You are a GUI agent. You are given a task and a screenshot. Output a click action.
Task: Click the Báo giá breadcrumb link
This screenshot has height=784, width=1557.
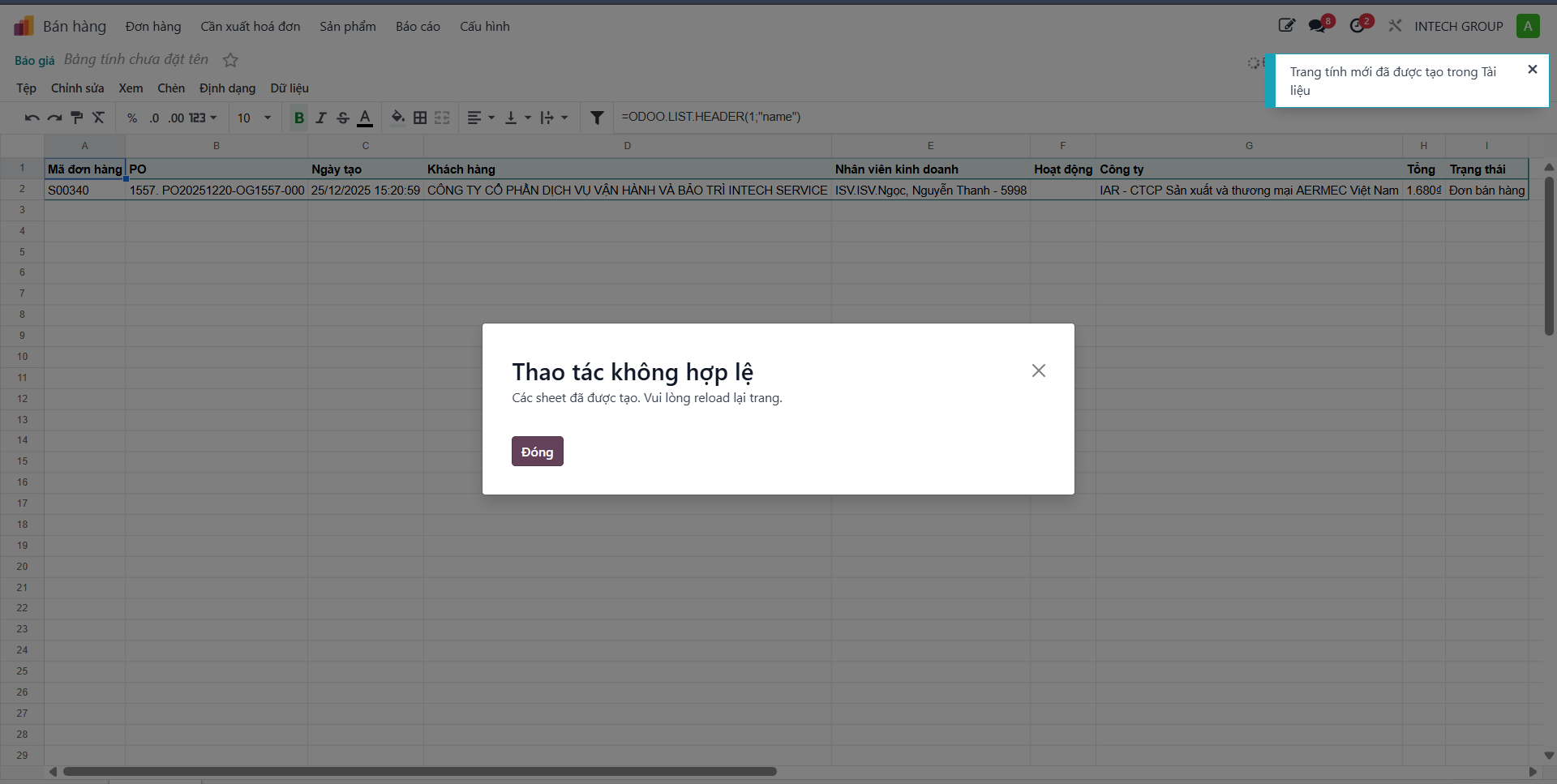pos(35,61)
